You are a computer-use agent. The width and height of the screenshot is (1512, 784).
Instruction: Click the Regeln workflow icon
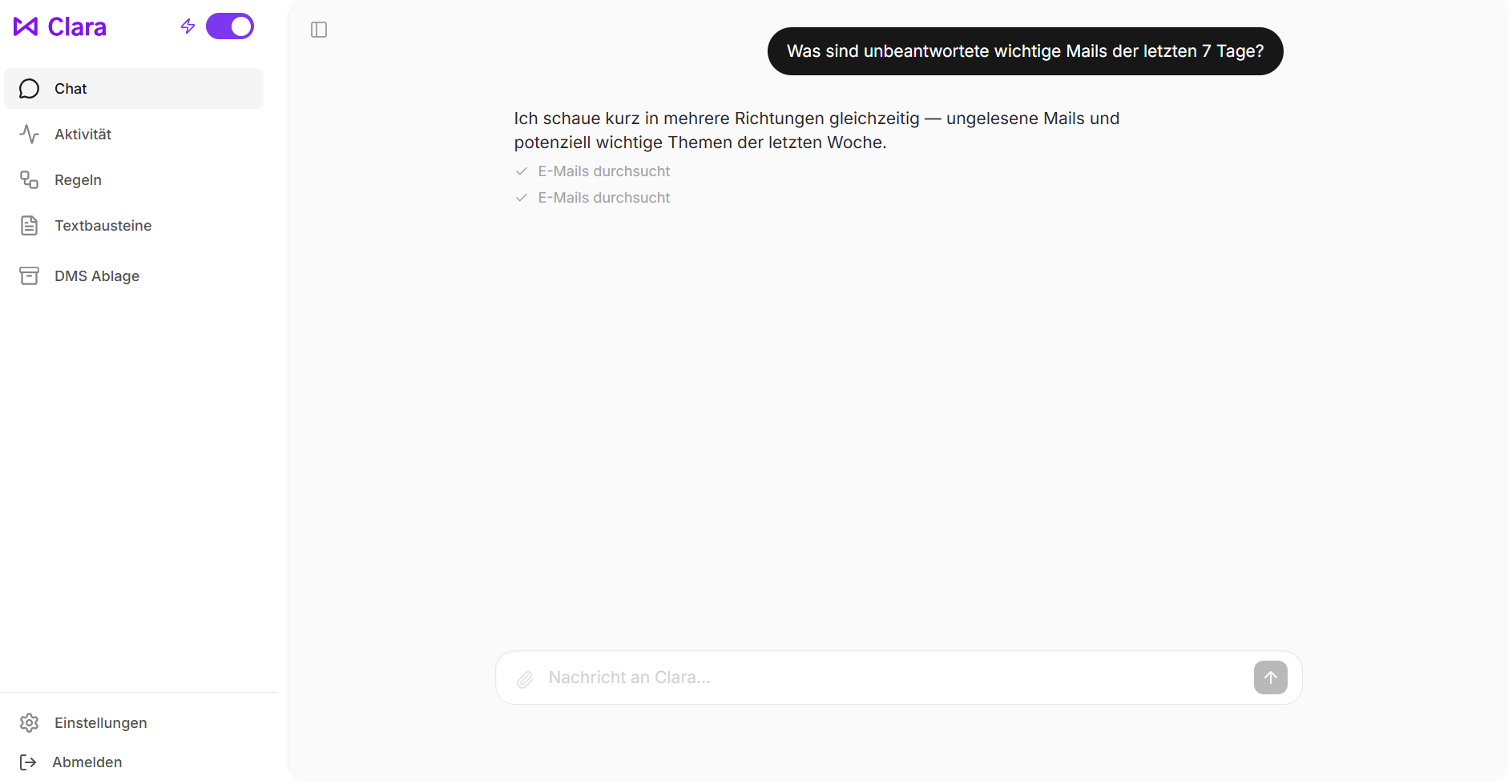tap(29, 180)
